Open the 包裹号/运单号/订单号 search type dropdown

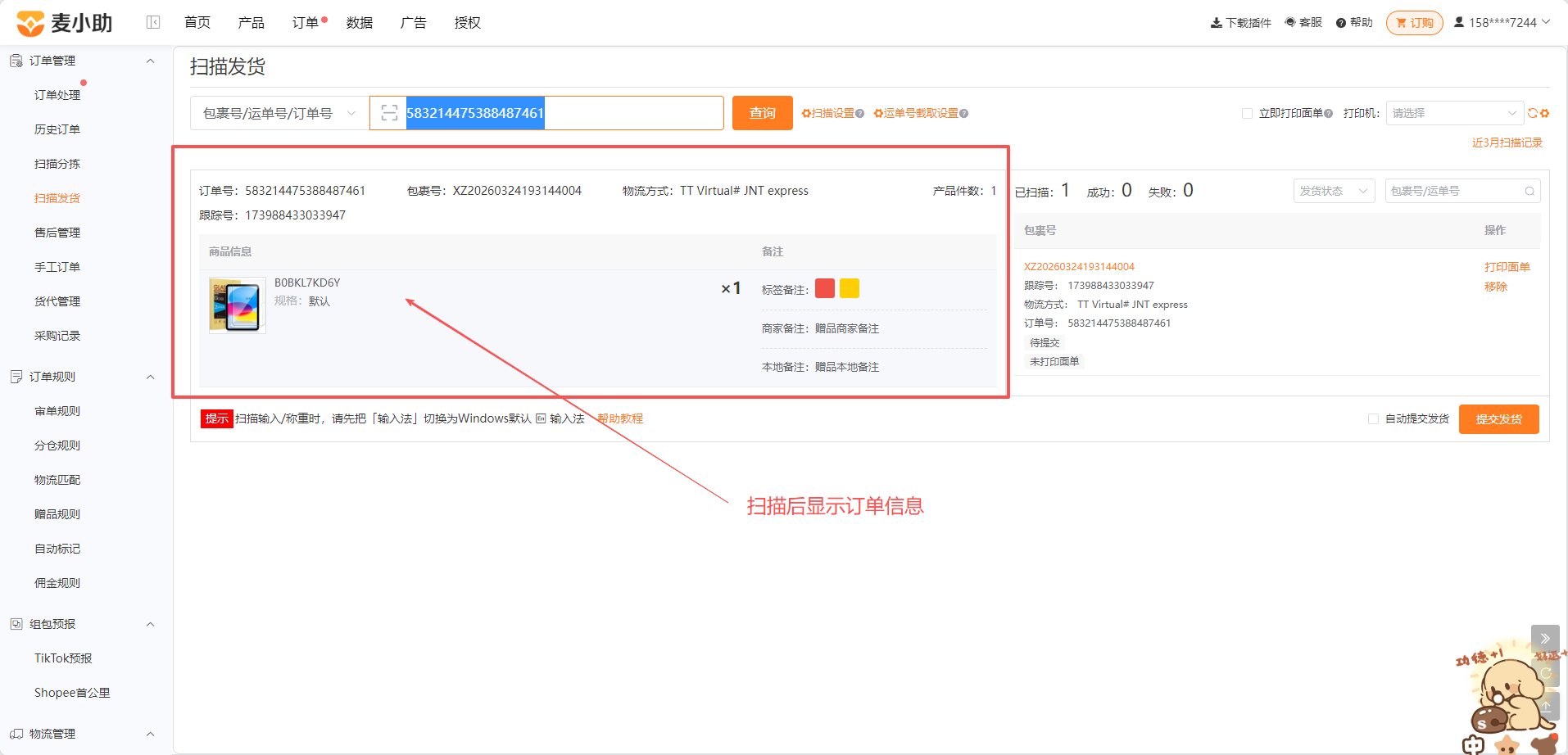pyautogui.click(x=279, y=113)
